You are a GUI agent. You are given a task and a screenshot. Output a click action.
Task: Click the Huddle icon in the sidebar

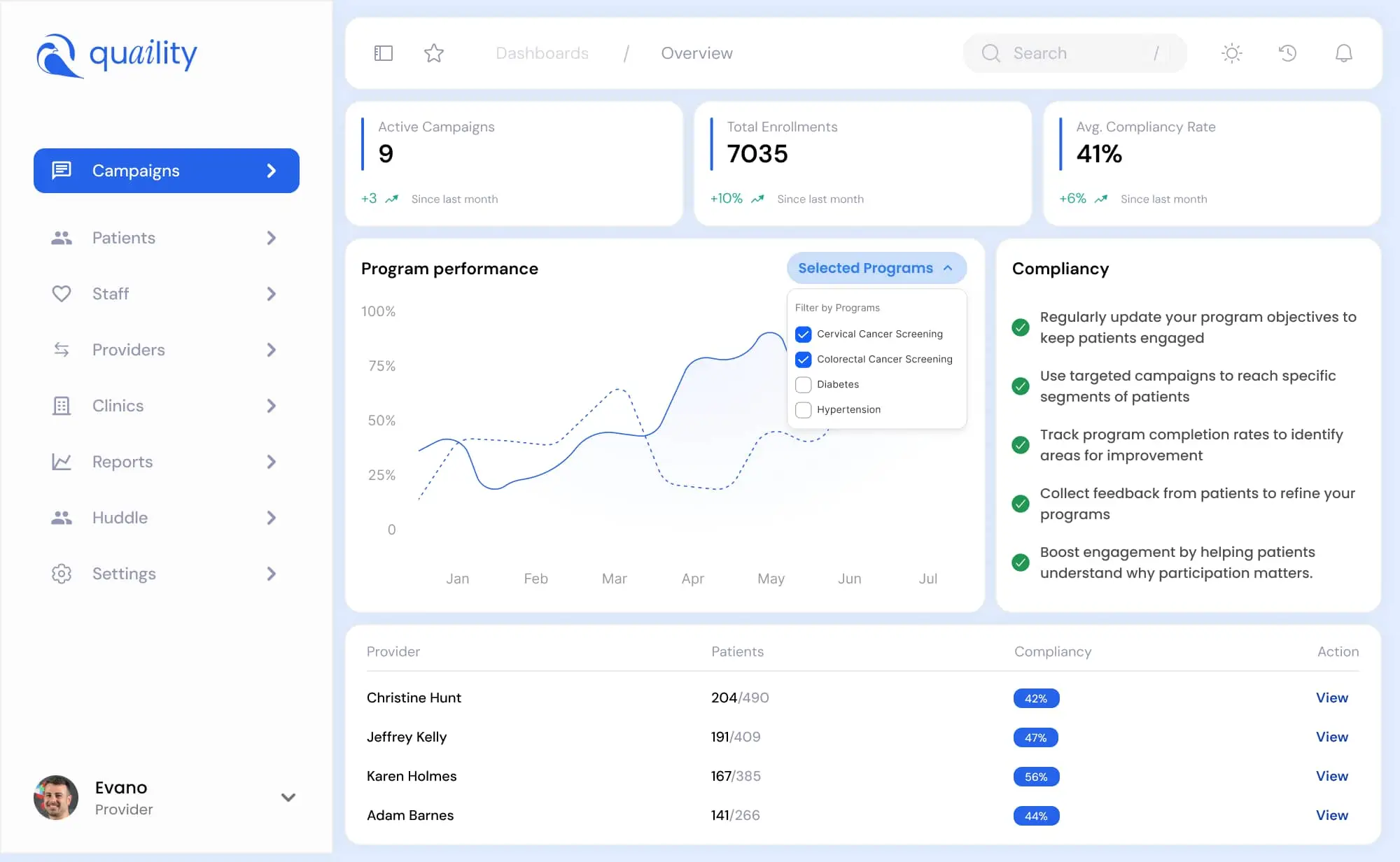pos(62,518)
